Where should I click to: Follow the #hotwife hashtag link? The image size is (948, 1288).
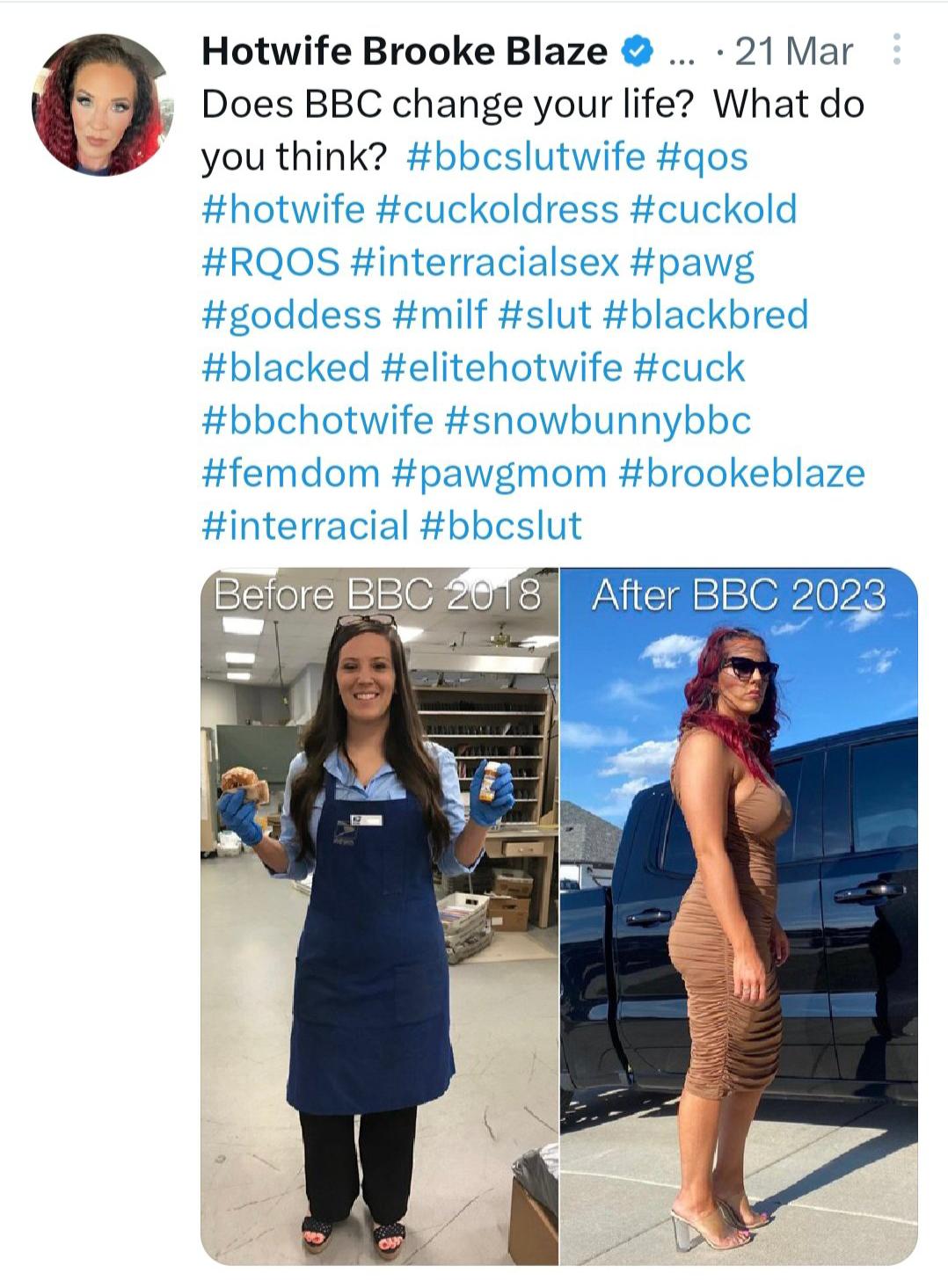[x=283, y=209]
